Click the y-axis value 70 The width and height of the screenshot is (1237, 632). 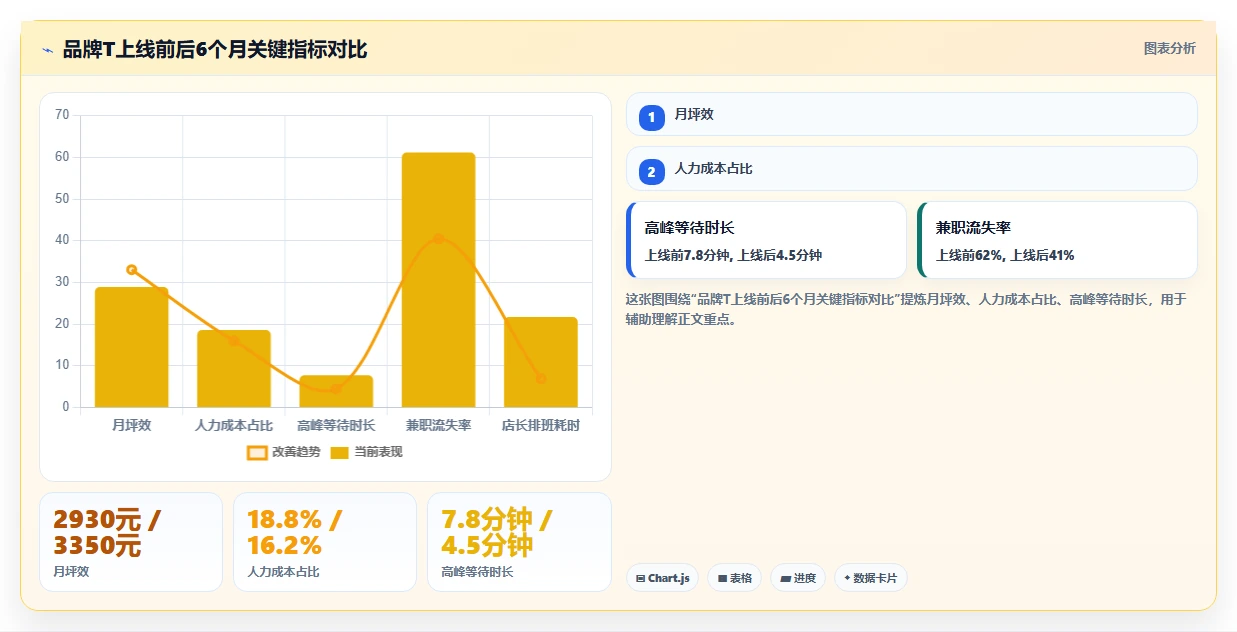62,115
